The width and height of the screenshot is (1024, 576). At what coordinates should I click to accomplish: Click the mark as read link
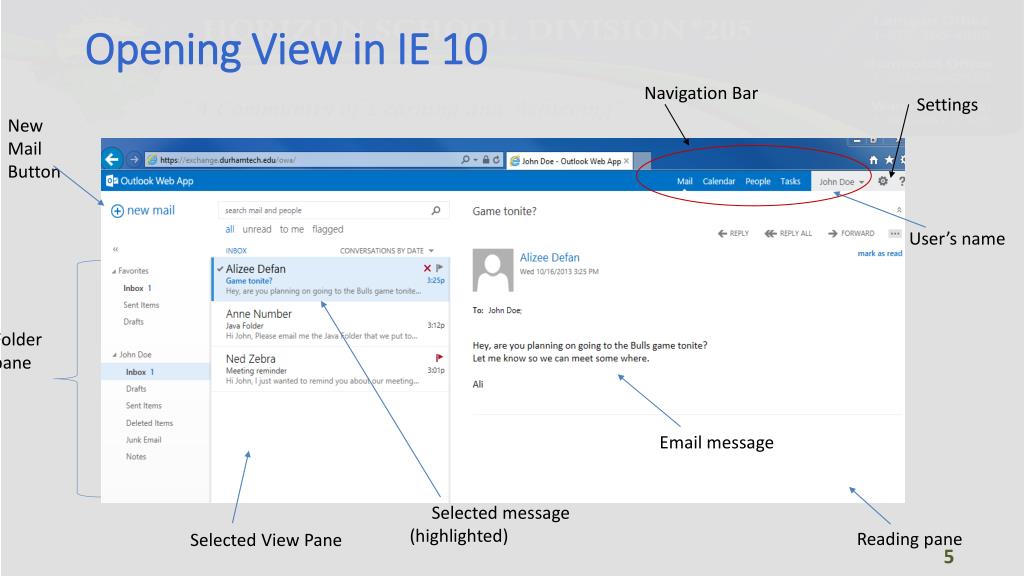(880, 253)
